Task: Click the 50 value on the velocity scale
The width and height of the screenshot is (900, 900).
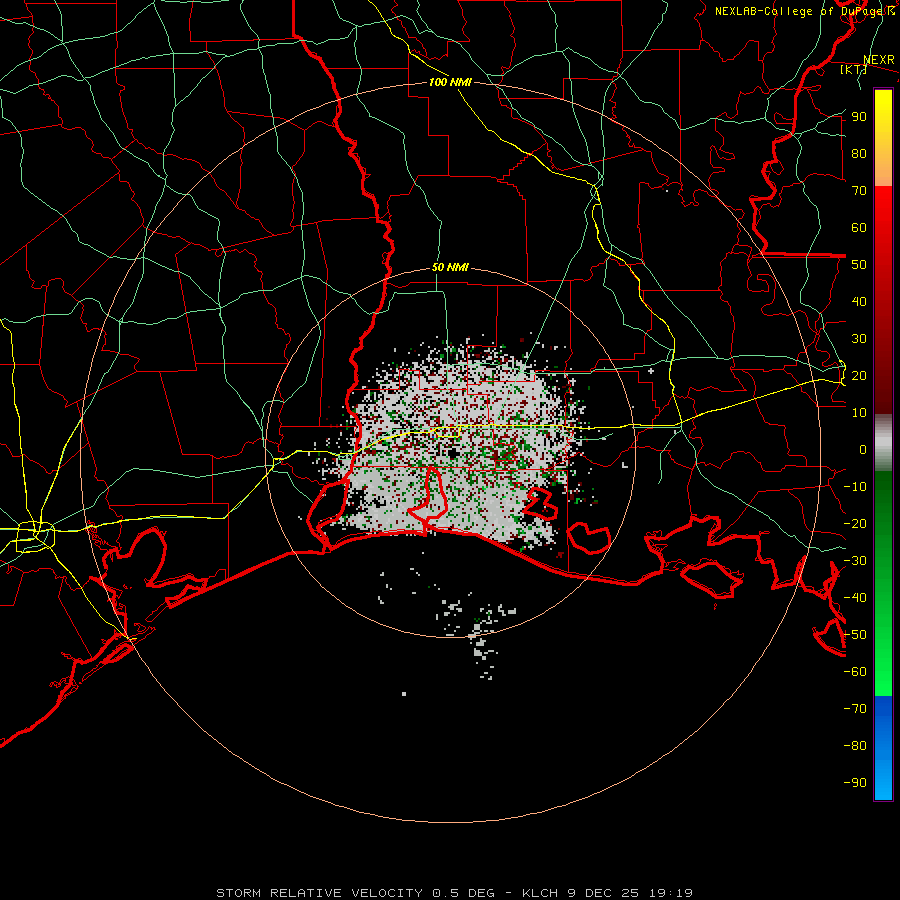Action: coord(859,265)
